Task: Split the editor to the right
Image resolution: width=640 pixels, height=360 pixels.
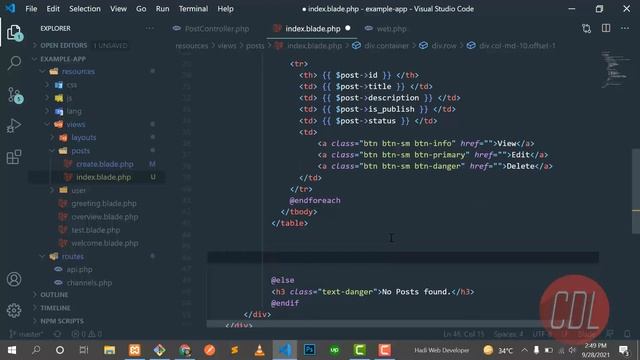Action: tap(606, 28)
